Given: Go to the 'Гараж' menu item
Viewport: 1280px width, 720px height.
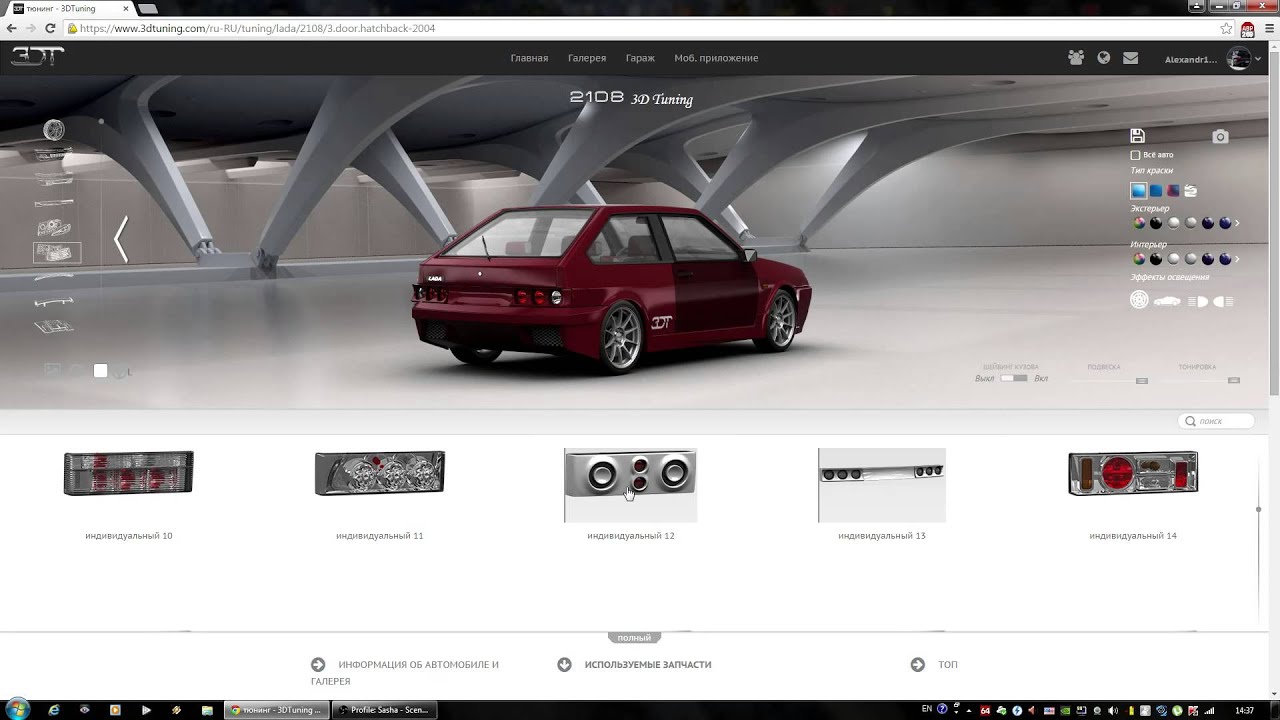Looking at the screenshot, I should point(640,58).
